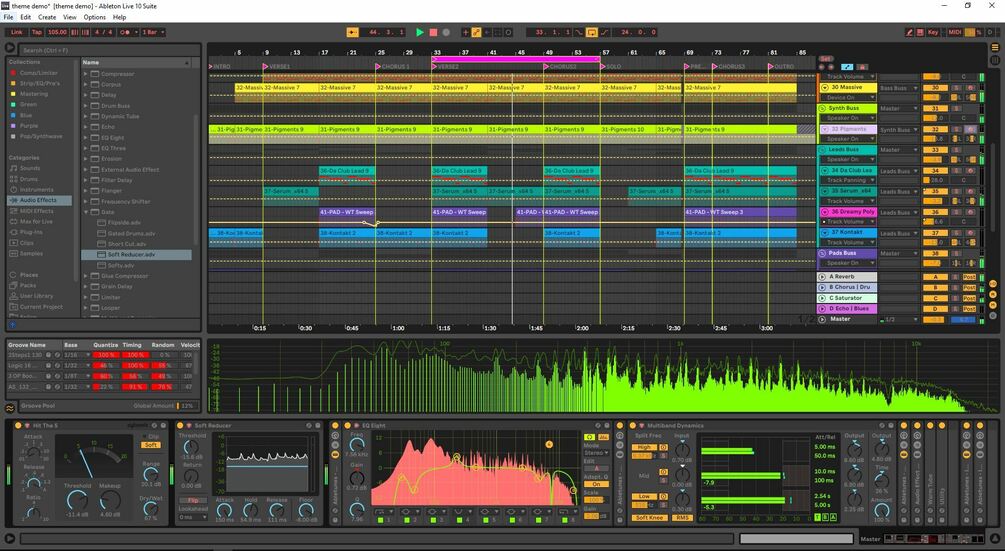Expand the Delay folder
This screenshot has width=1005, height=551.
[86, 95]
